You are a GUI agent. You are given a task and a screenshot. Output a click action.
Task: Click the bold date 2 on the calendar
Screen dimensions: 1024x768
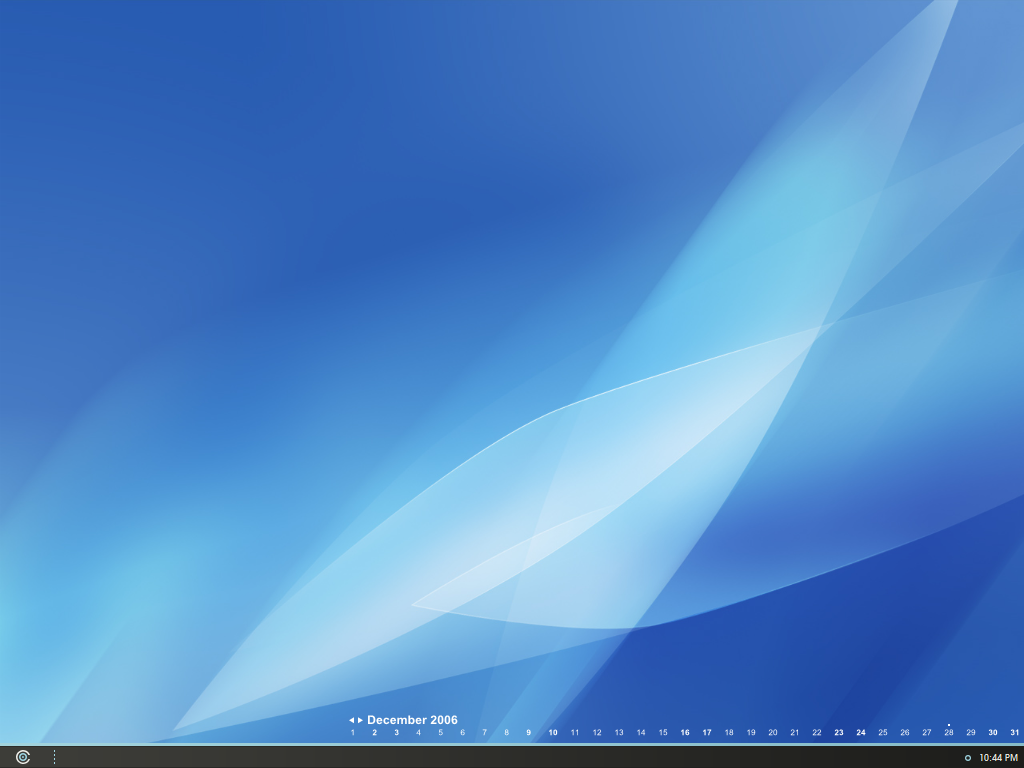[374, 733]
